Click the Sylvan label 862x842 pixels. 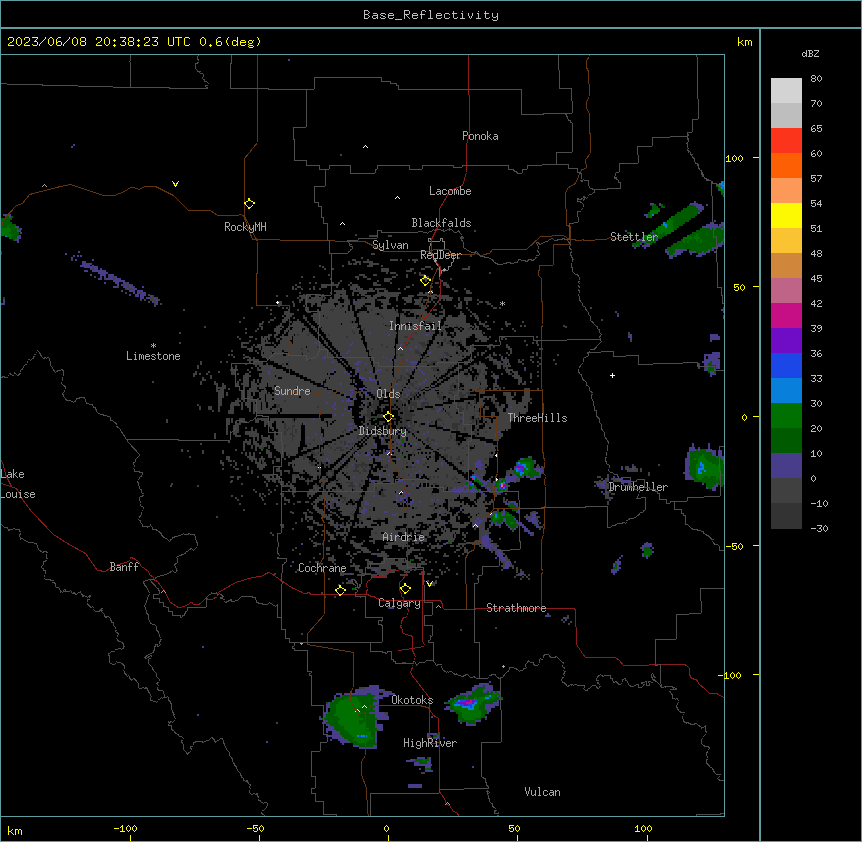[390, 245]
